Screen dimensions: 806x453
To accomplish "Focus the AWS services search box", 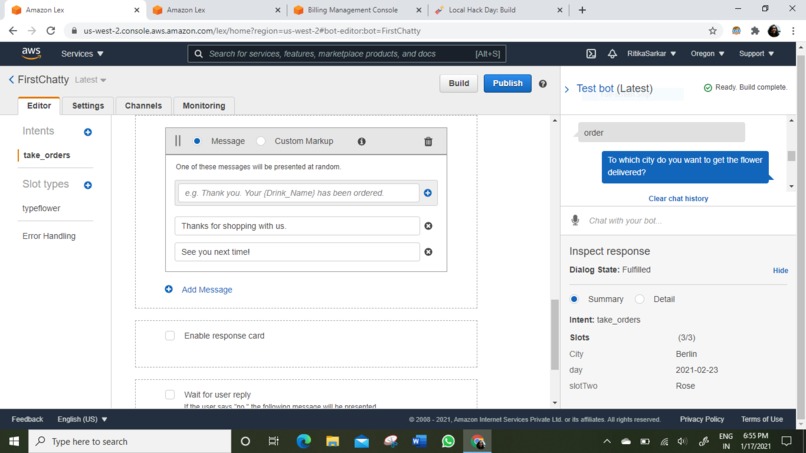I will tap(347, 53).
